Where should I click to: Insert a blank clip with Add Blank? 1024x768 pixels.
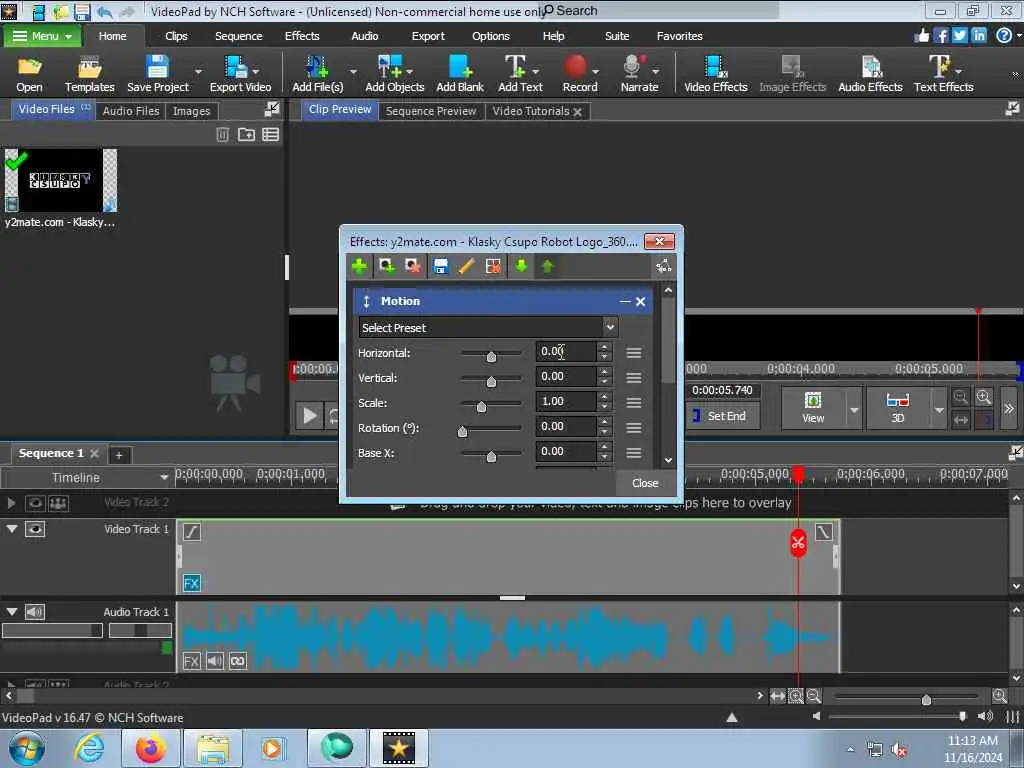coord(460,74)
